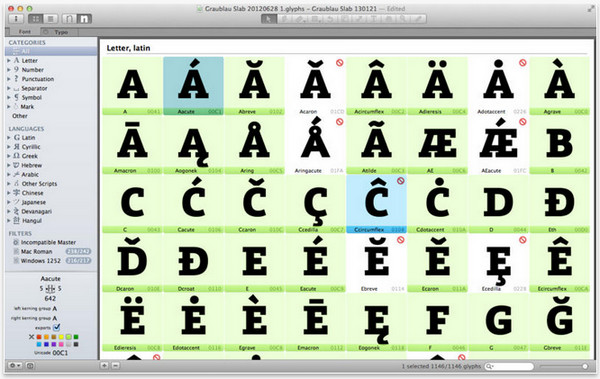Enter fullscreen with the top-right arrows icon
600x379 pixels.
tap(591, 9)
